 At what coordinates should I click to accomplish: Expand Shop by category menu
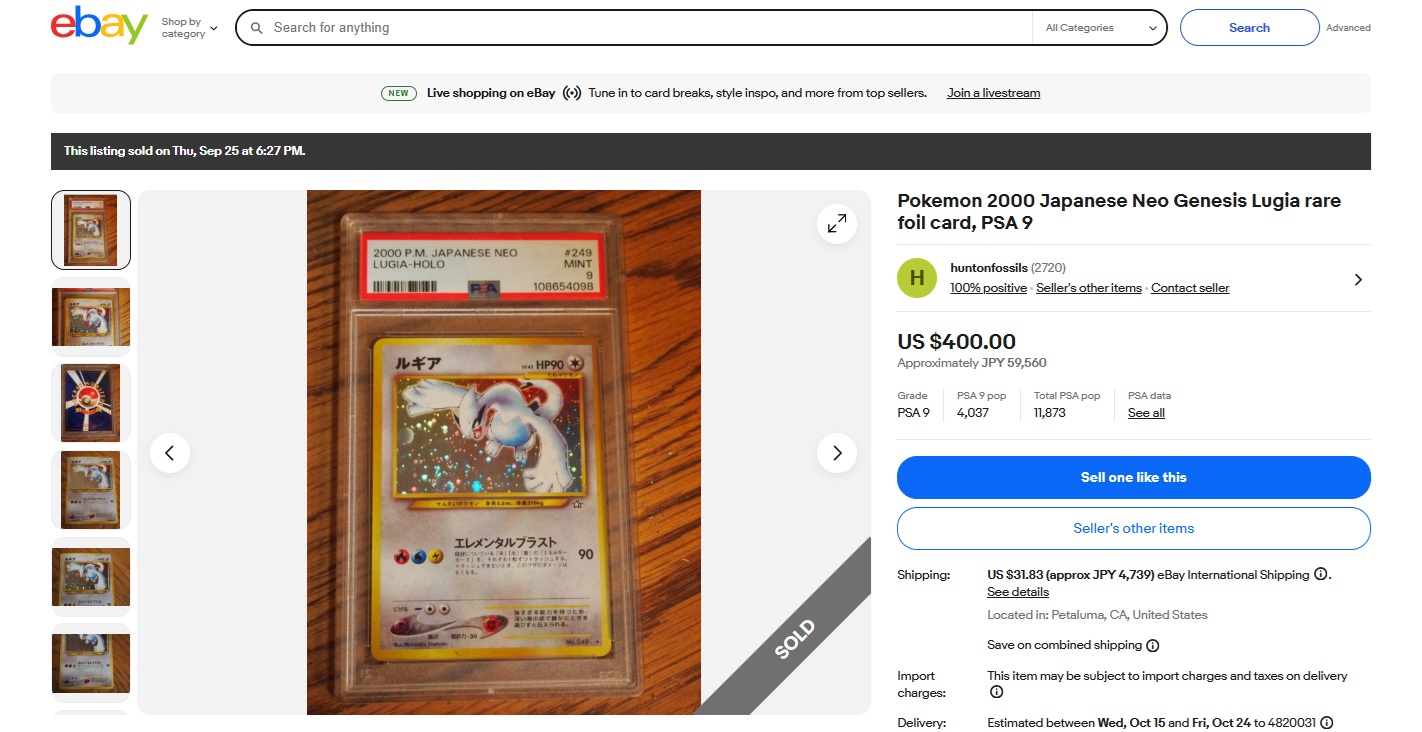189,28
